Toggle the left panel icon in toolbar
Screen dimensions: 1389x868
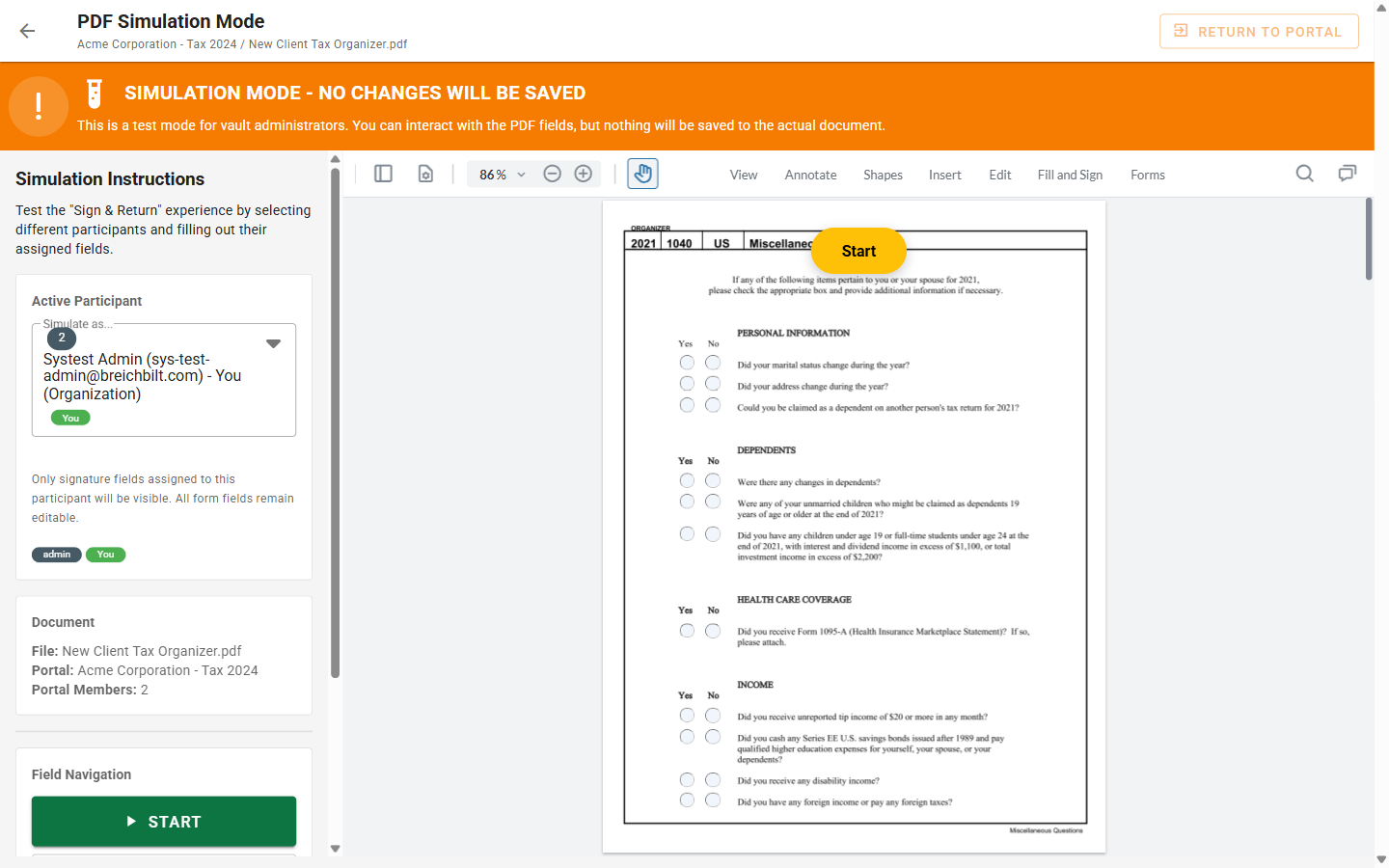click(x=383, y=174)
